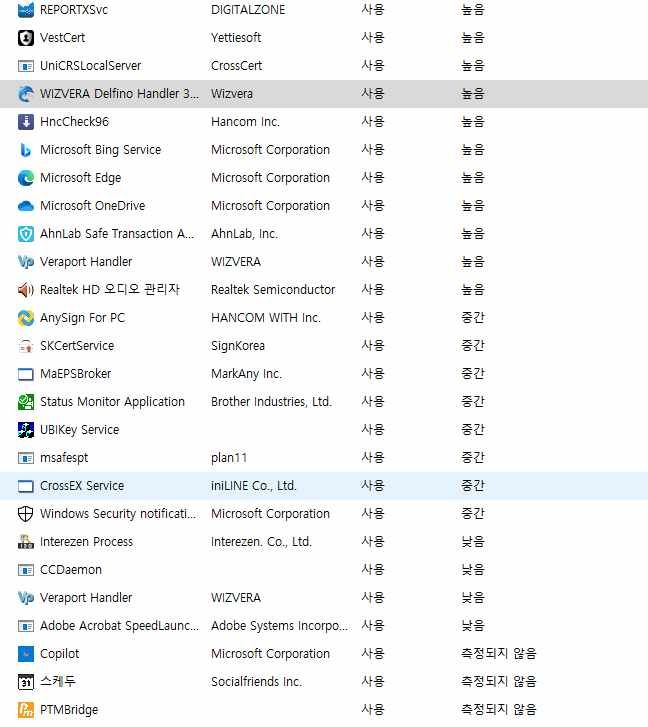Click the VestCert app icon
Viewport: 648px width, 727px height.
coord(26,38)
